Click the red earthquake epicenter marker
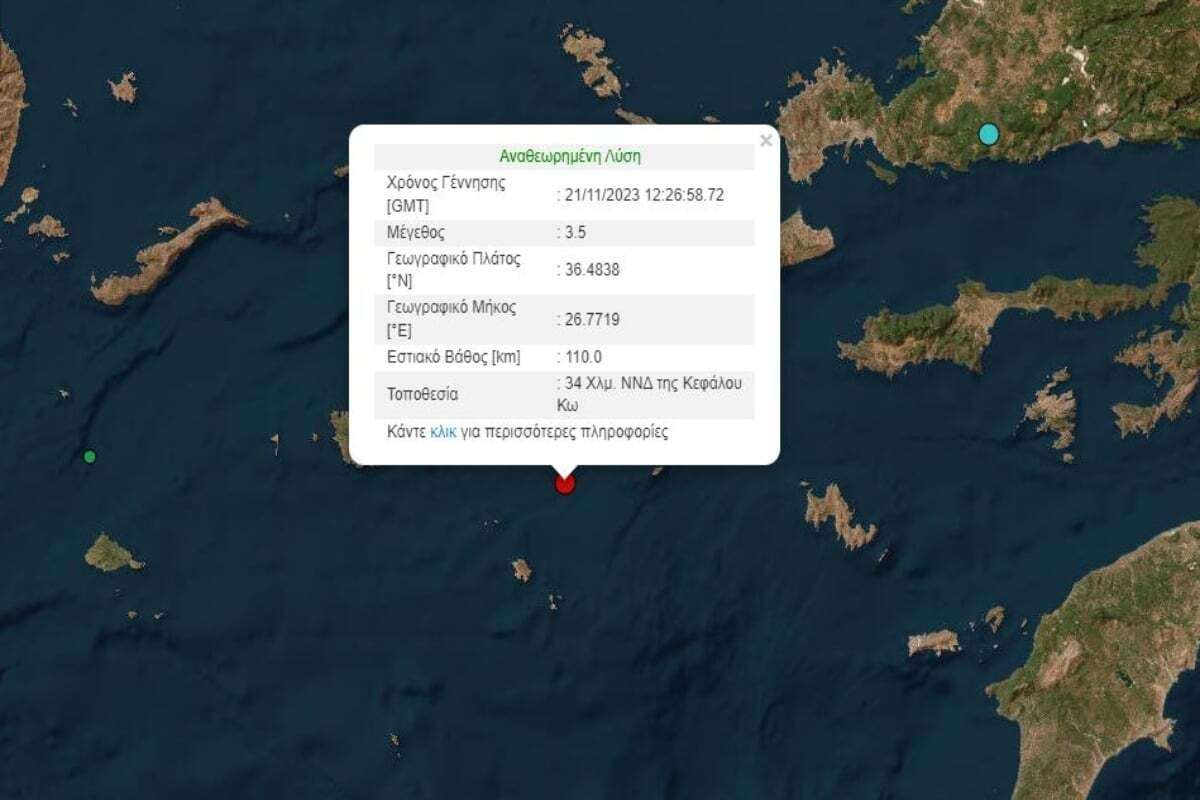1200x800 pixels. (x=565, y=484)
